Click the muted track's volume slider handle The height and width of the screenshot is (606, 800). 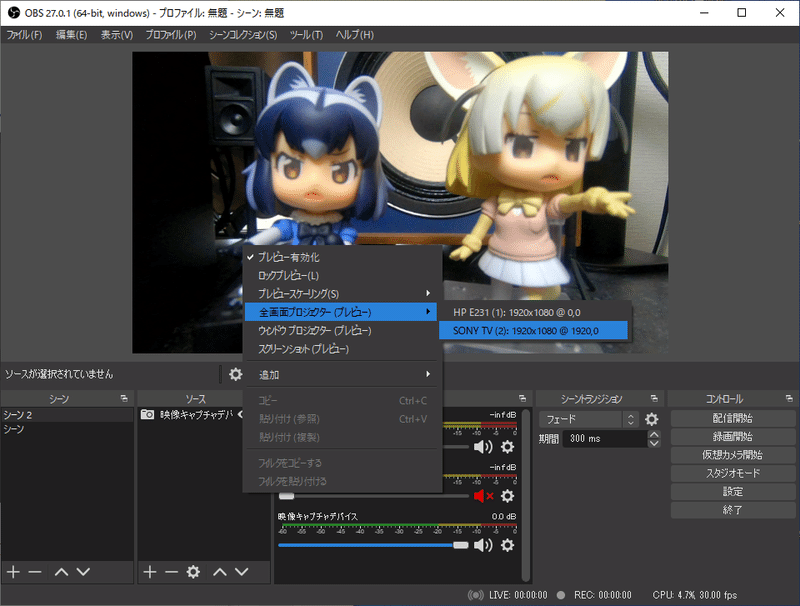point(286,496)
